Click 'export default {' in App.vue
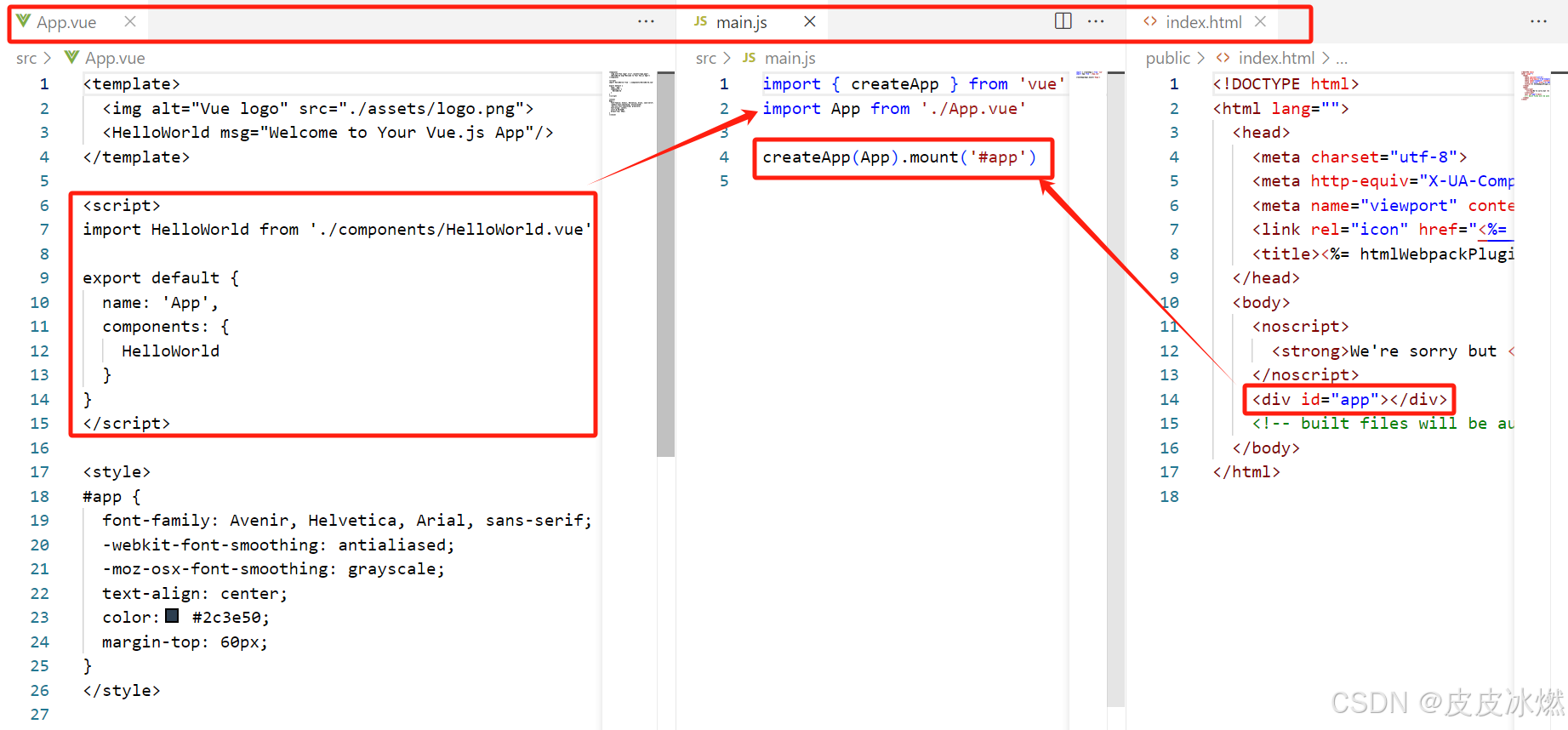Viewport: 1568px width, 730px height. [x=161, y=277]
